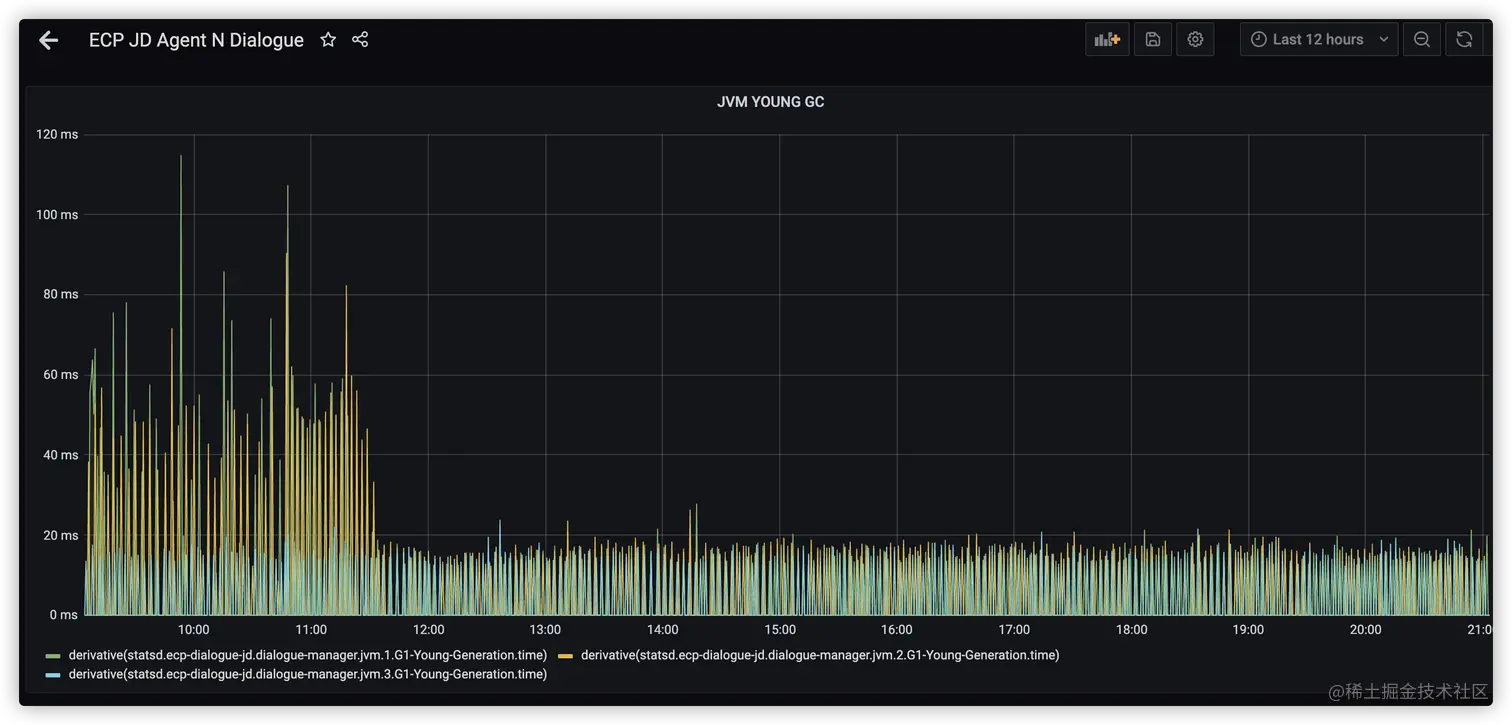
Task: Click the 11:00 time axis label
Action: [x=311, y=630]
